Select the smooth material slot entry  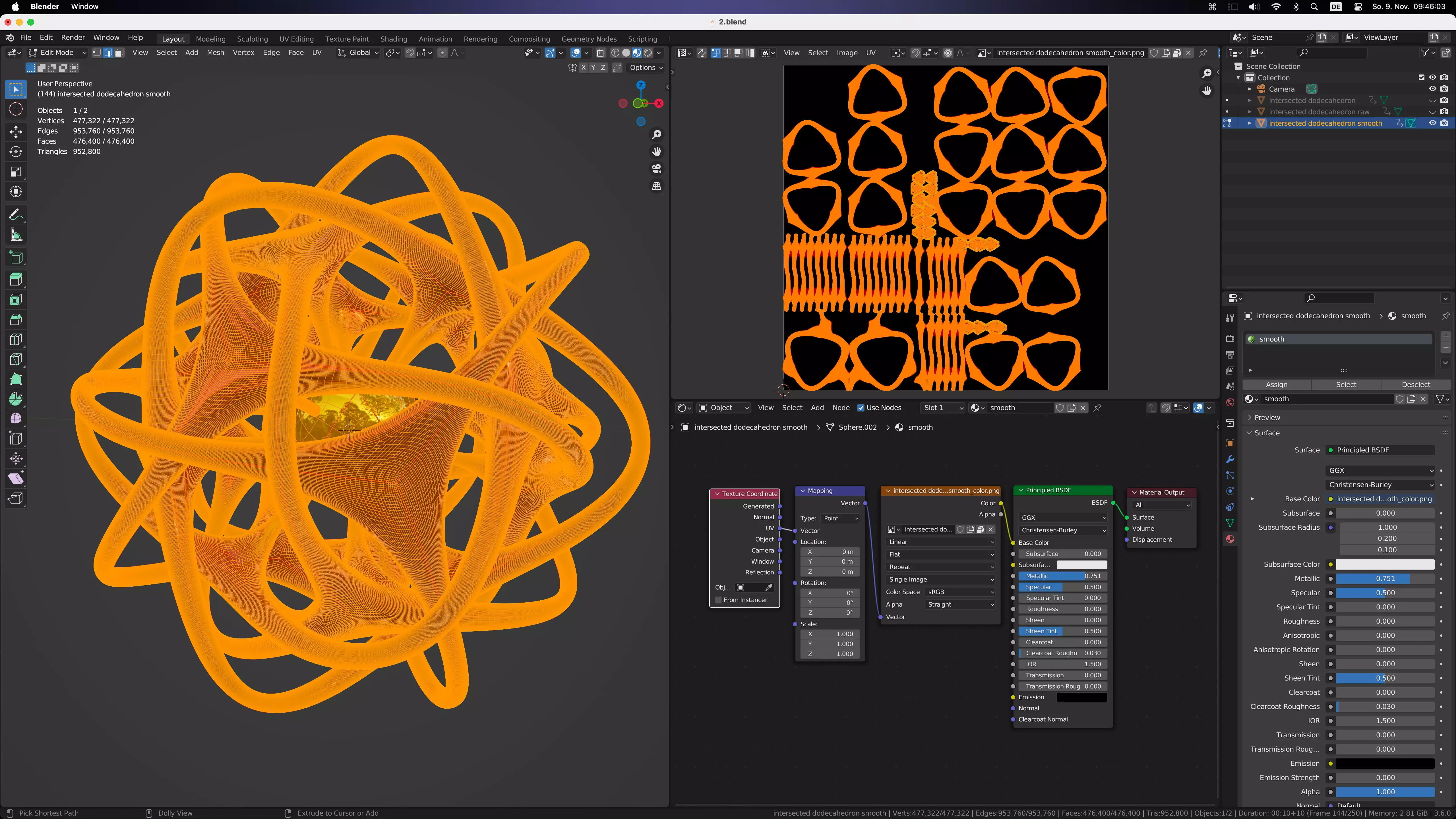[x=1339, y=339]
